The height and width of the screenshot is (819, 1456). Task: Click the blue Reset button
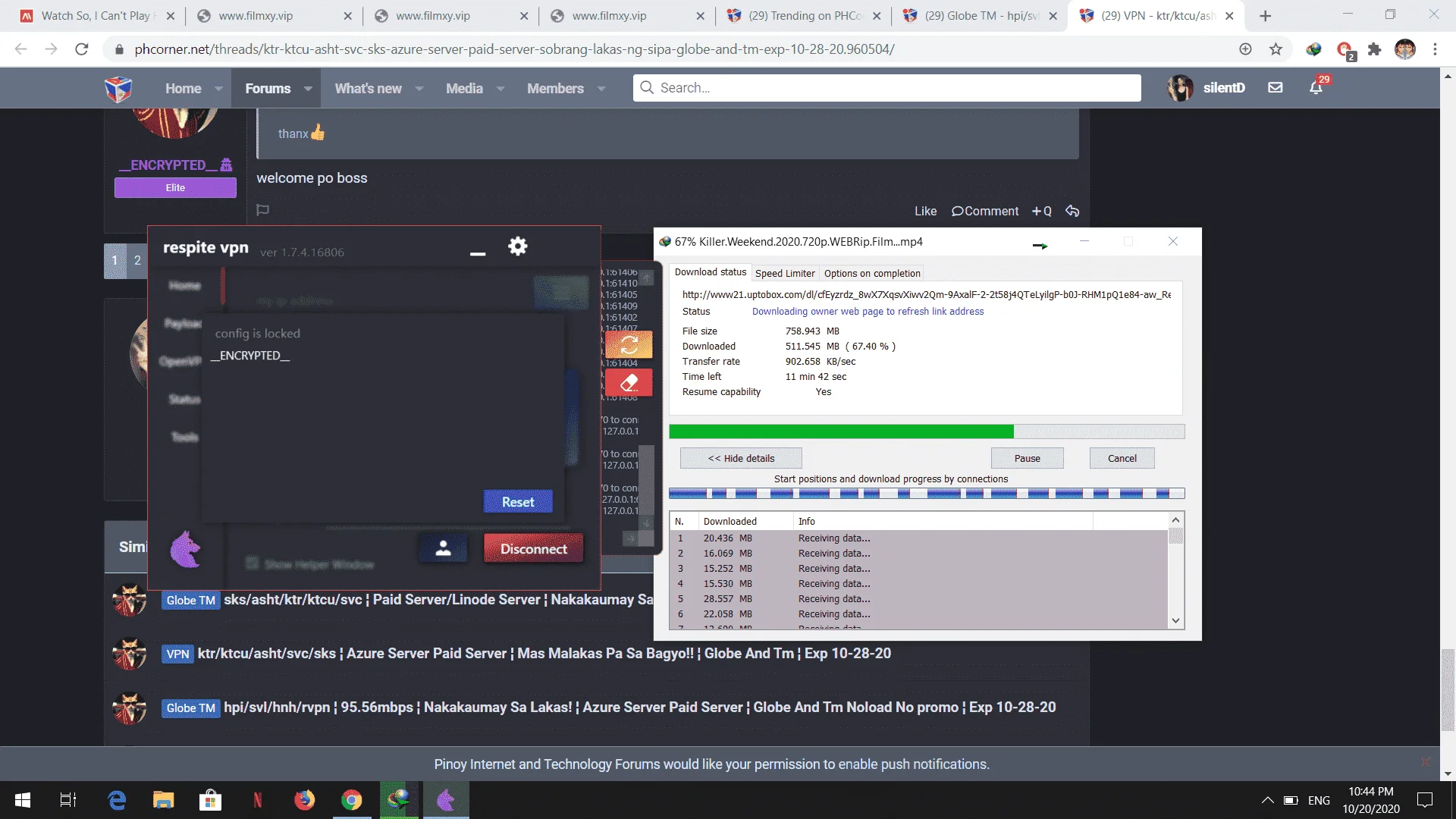pos(518,501)
